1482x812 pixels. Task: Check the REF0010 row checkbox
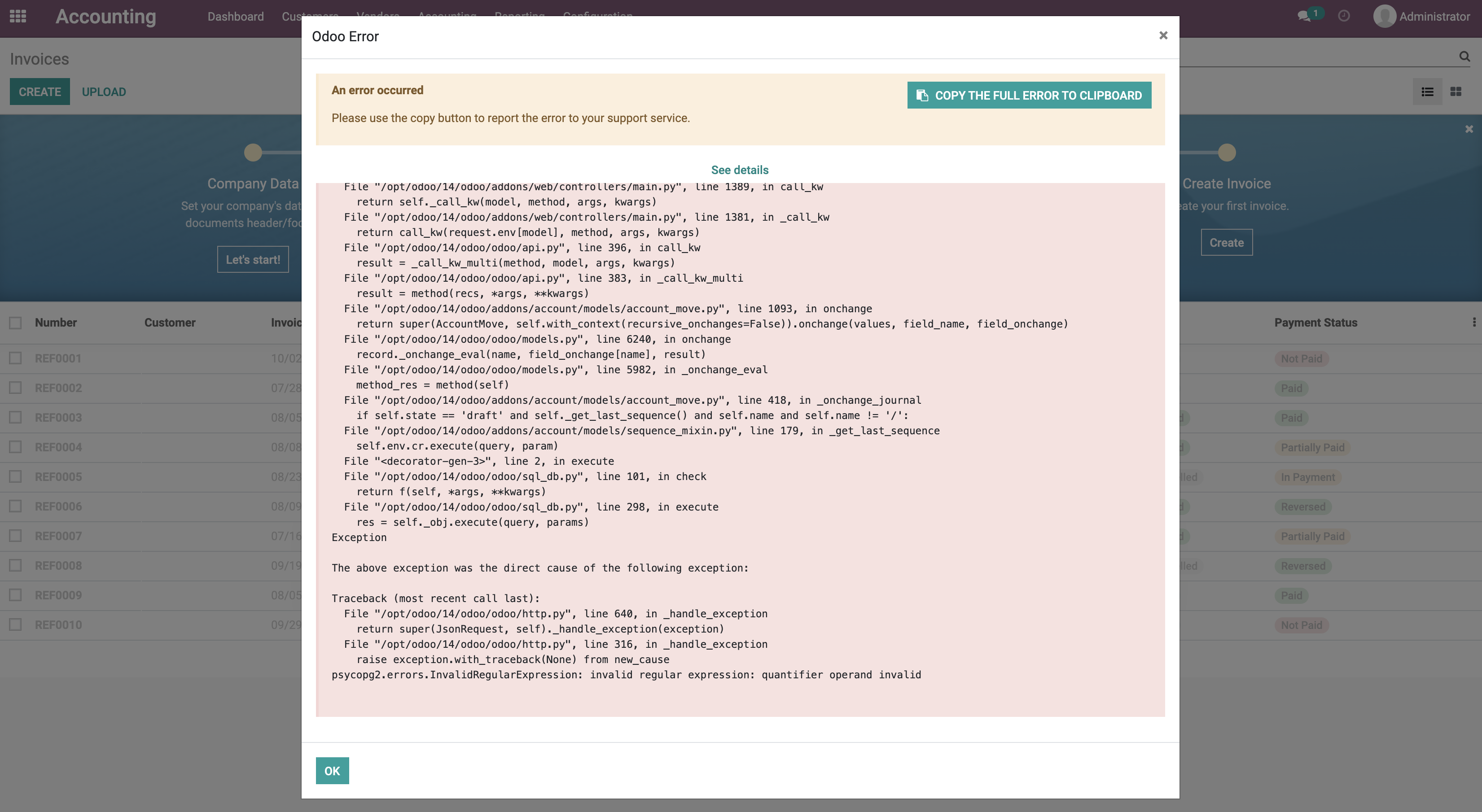(16, 624)
